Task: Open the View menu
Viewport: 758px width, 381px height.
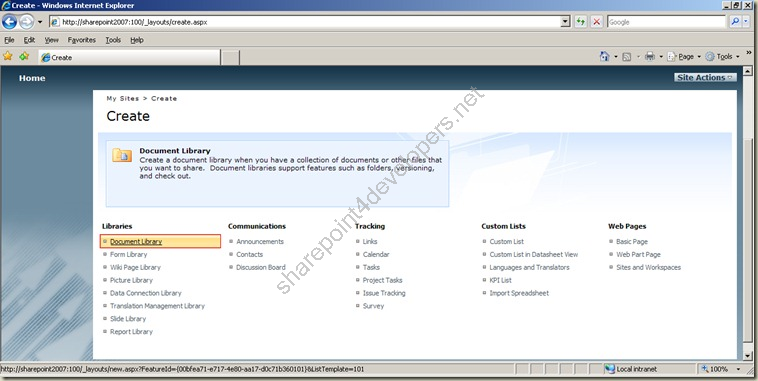Action: 51,40
